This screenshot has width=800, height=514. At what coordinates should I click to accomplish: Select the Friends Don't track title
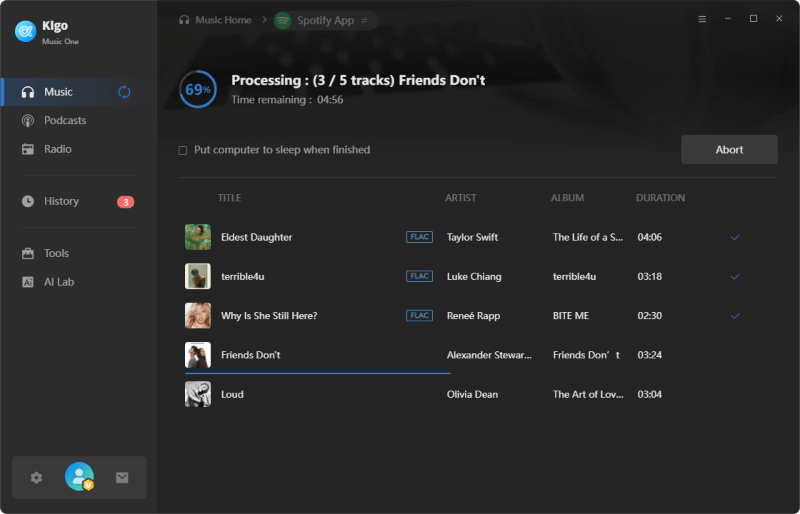(251, 355)
